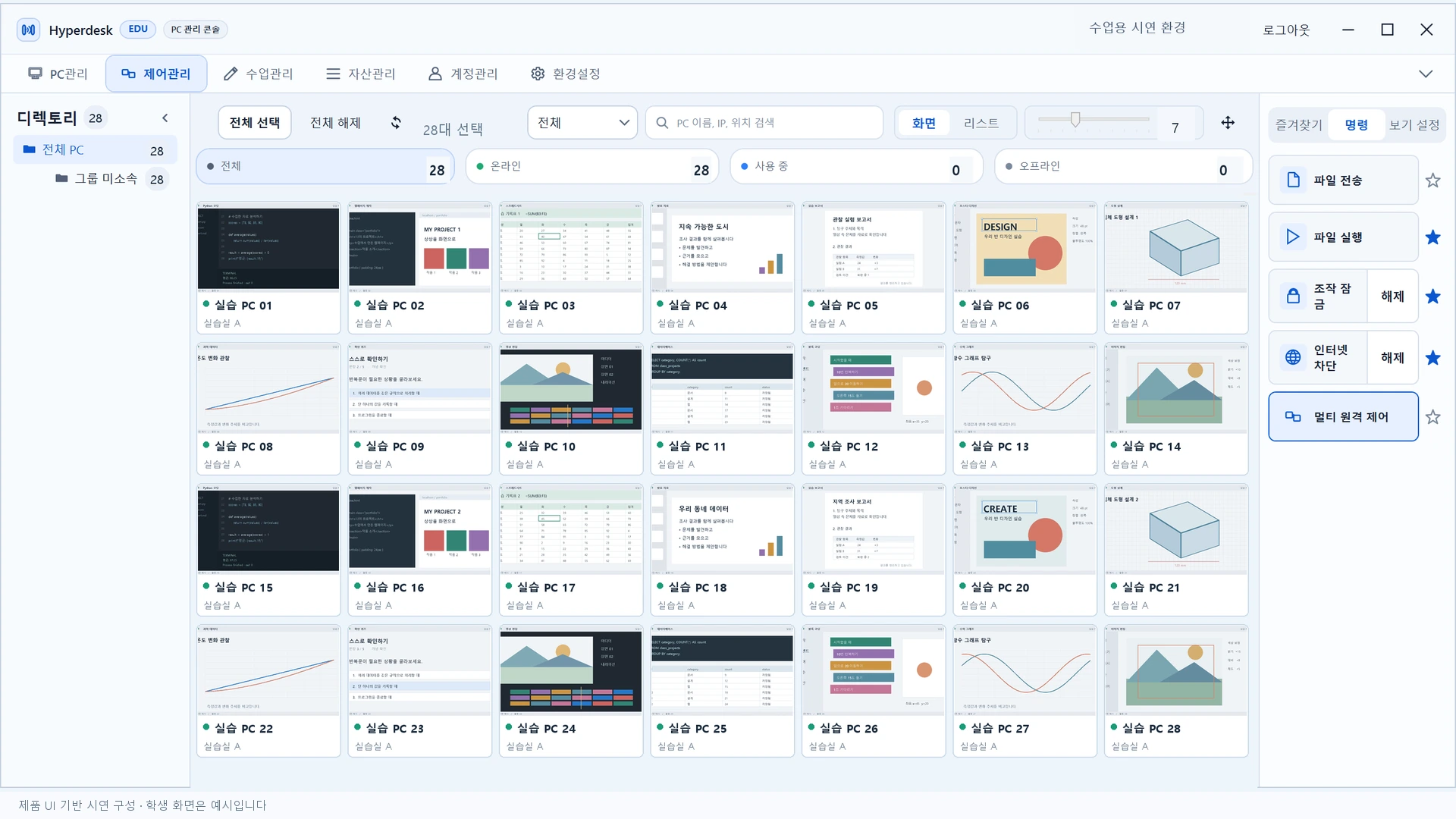Viewport: 1456px width, 819px height.
Task: Click the 전체 선택 button
Action: [255, 123]
